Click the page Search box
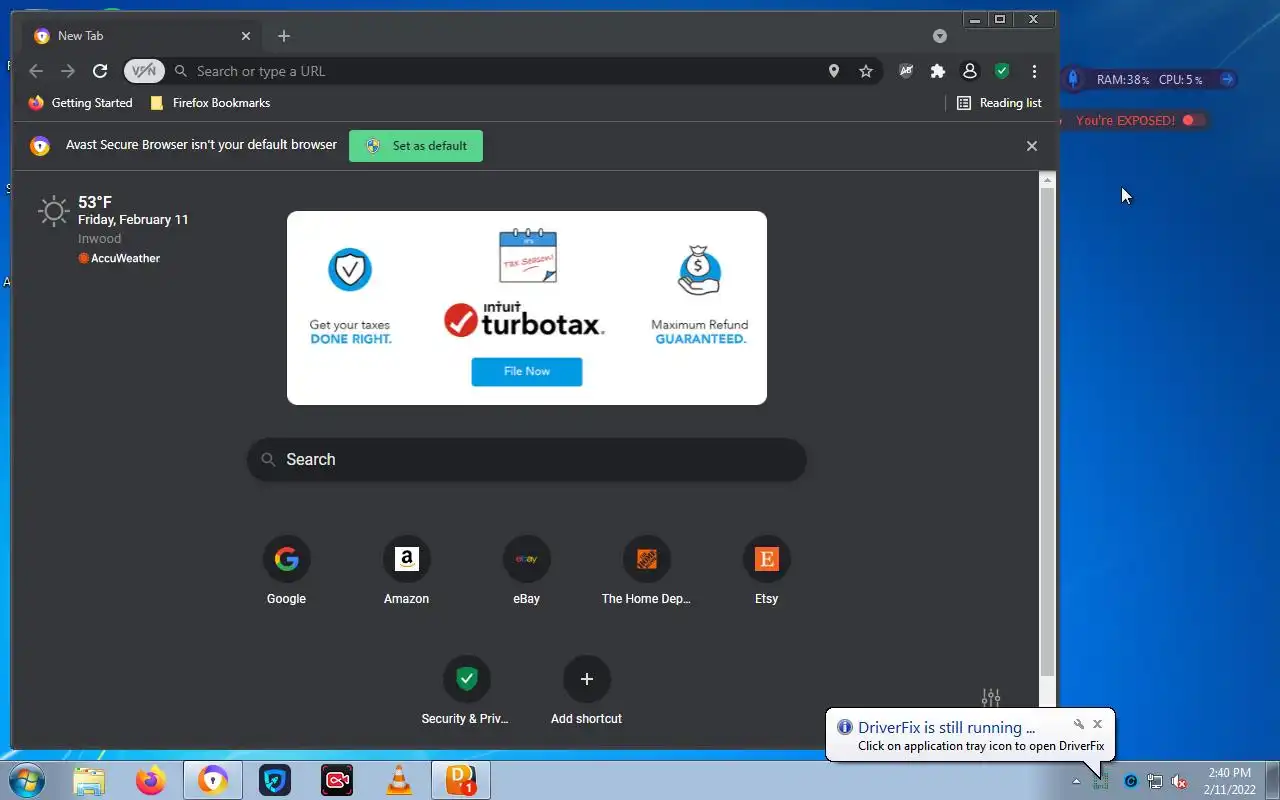The width and height of the screenshot is (1280, 800). tap(527, 459)
